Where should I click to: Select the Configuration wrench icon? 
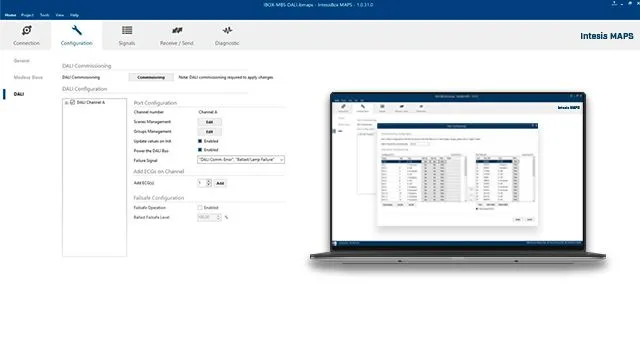tap(77, 30)
